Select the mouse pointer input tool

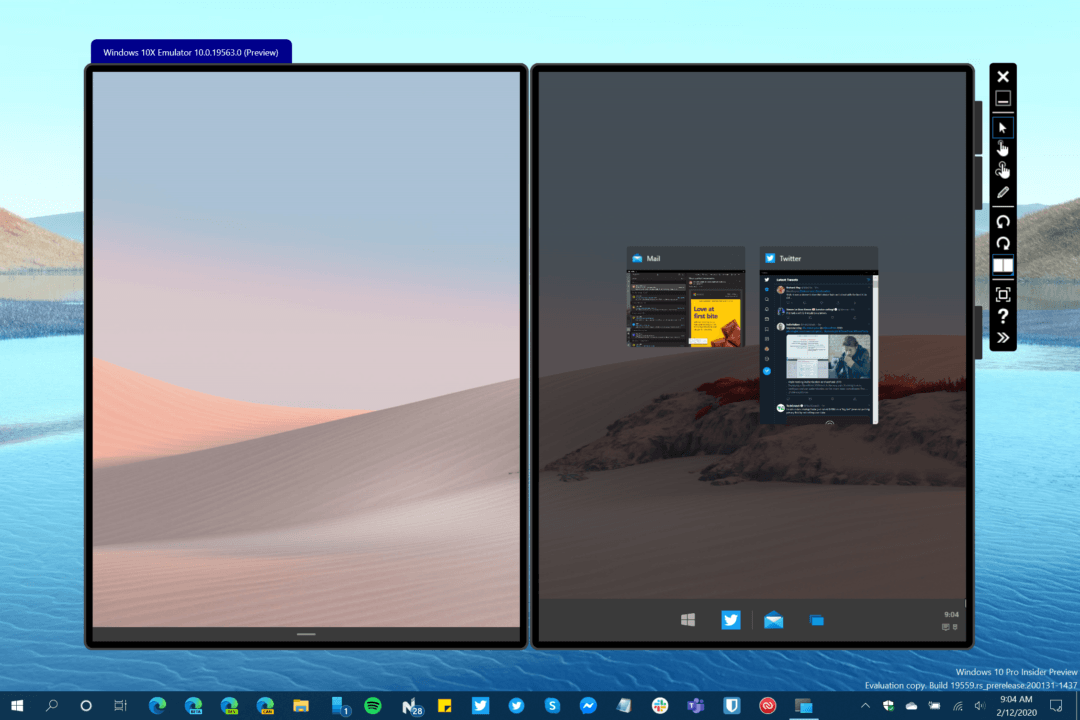coord(1002,126)
